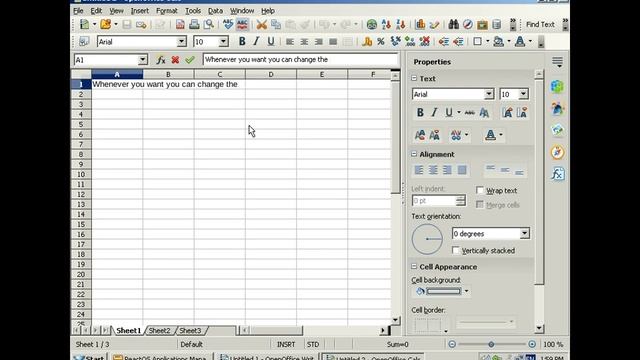Open the Data menu
640x360 pixels.
(x=215, y=11)
